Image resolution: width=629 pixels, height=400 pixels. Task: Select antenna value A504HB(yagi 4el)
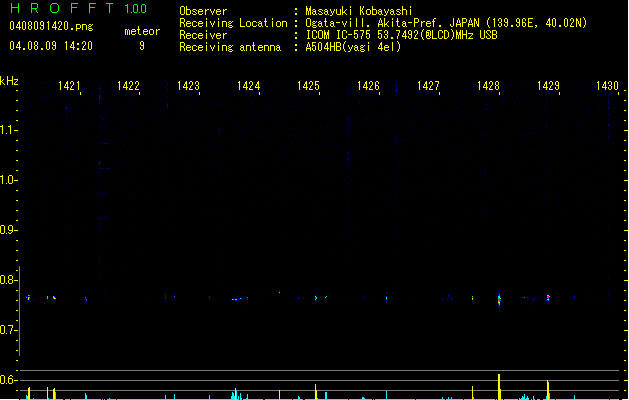coord(353,47)
